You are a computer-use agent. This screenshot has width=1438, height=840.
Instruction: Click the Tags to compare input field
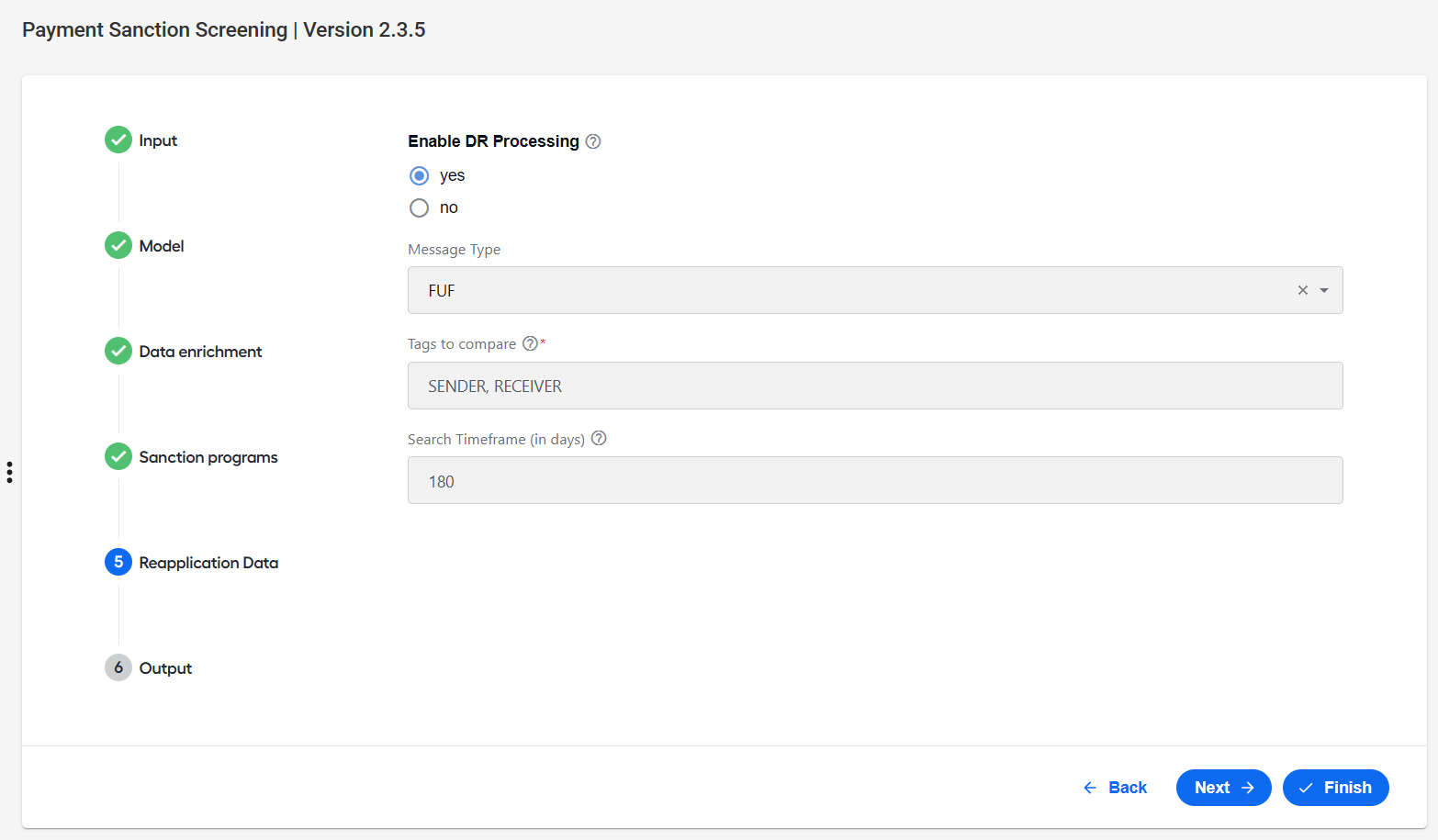pyautogui.click(x=875, y=386)
